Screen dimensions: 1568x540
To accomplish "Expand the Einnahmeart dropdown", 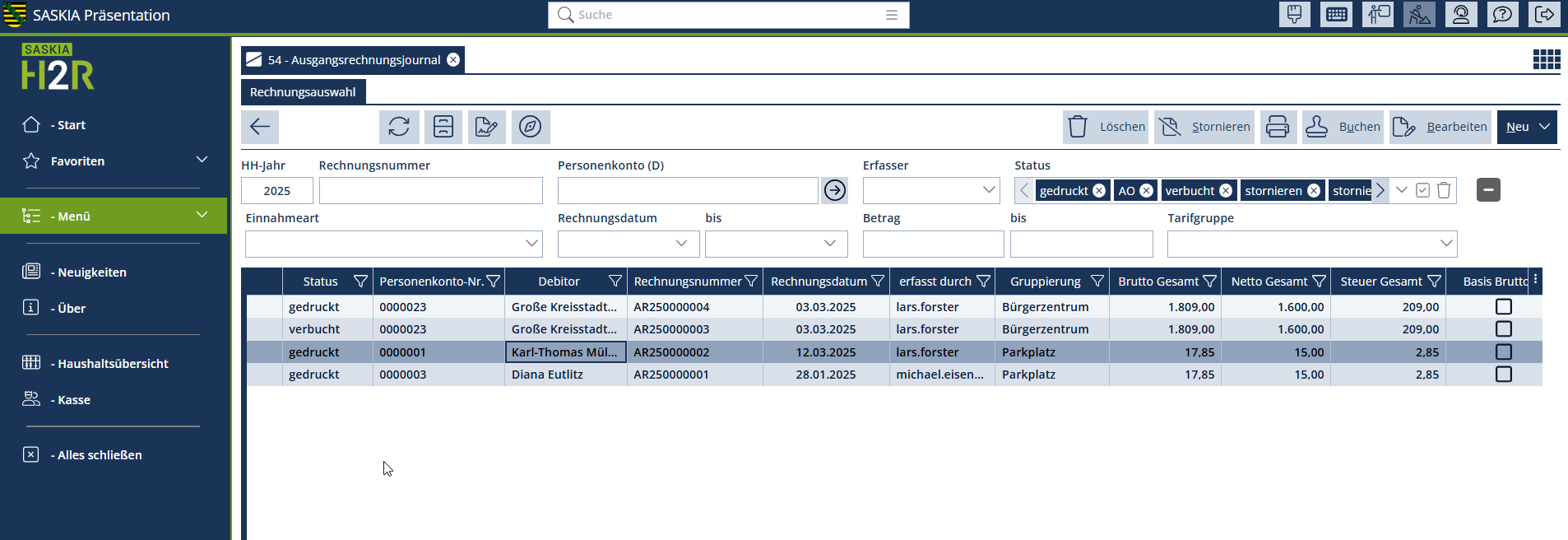I will coord(531,244).
